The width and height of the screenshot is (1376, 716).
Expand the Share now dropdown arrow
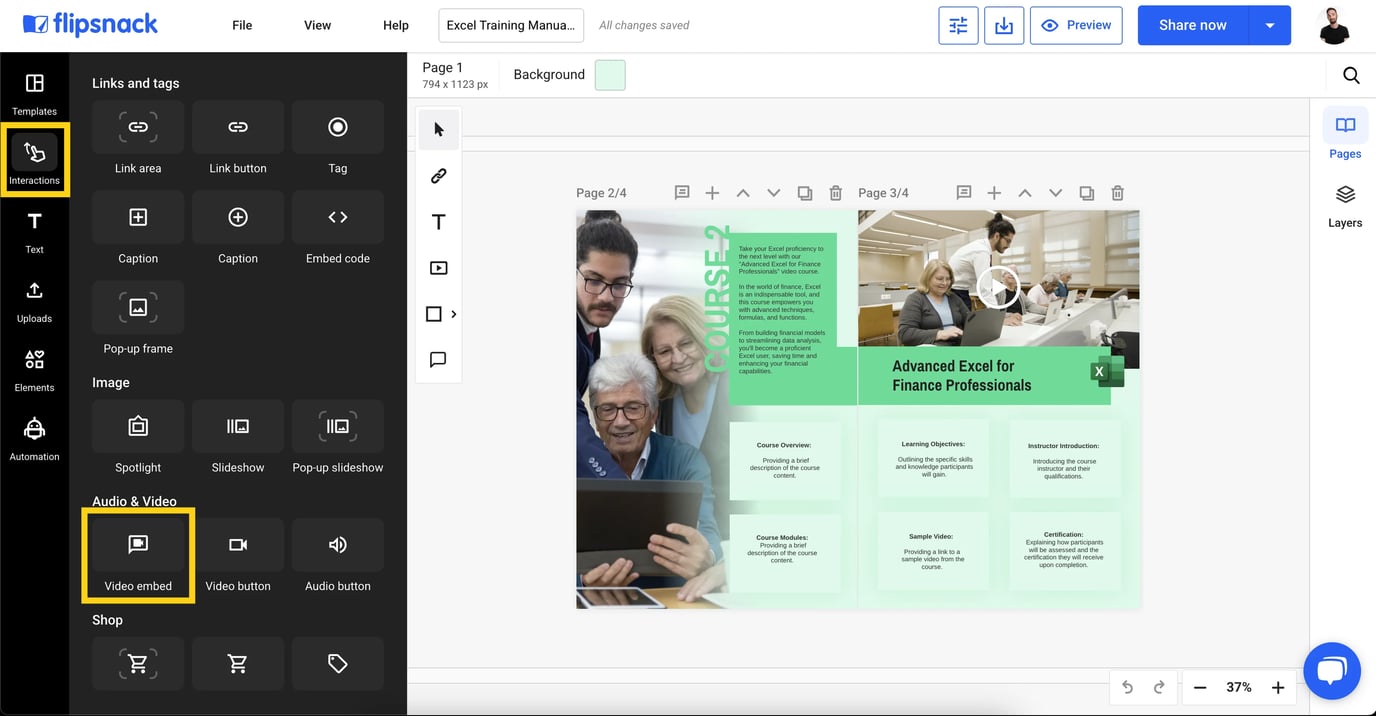pos(1271,25)
